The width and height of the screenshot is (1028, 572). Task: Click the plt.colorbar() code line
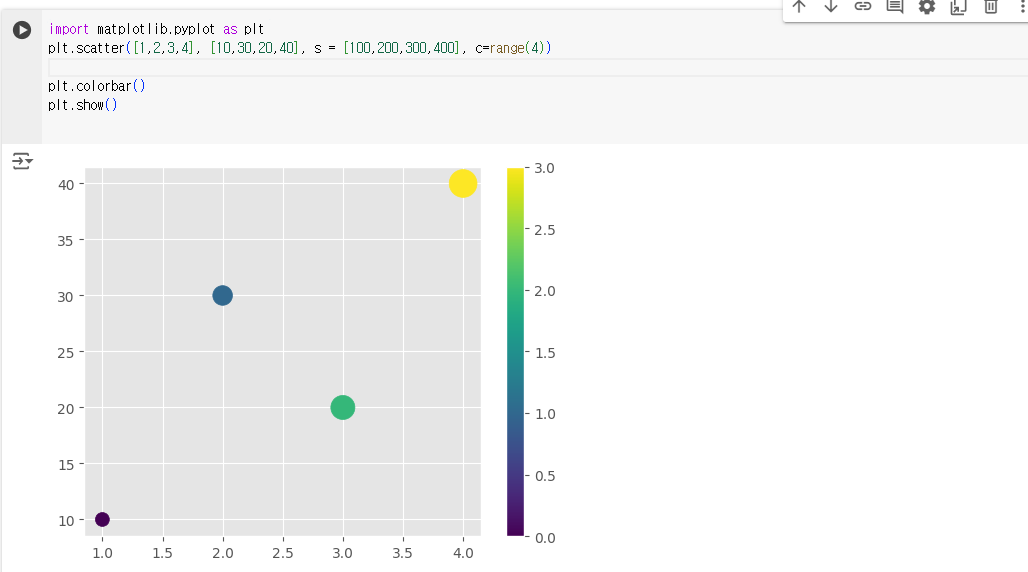point(96,86)
